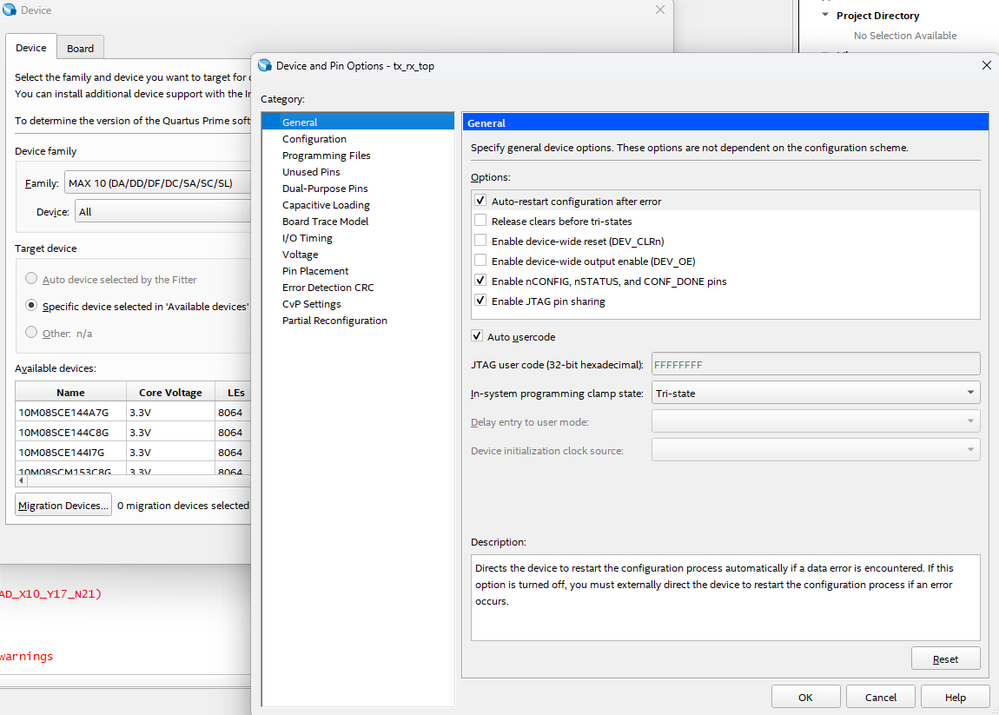This screenshot has width=999, height=715.
Task: Select Dual-Purpose Pins category
Action: 325,188
